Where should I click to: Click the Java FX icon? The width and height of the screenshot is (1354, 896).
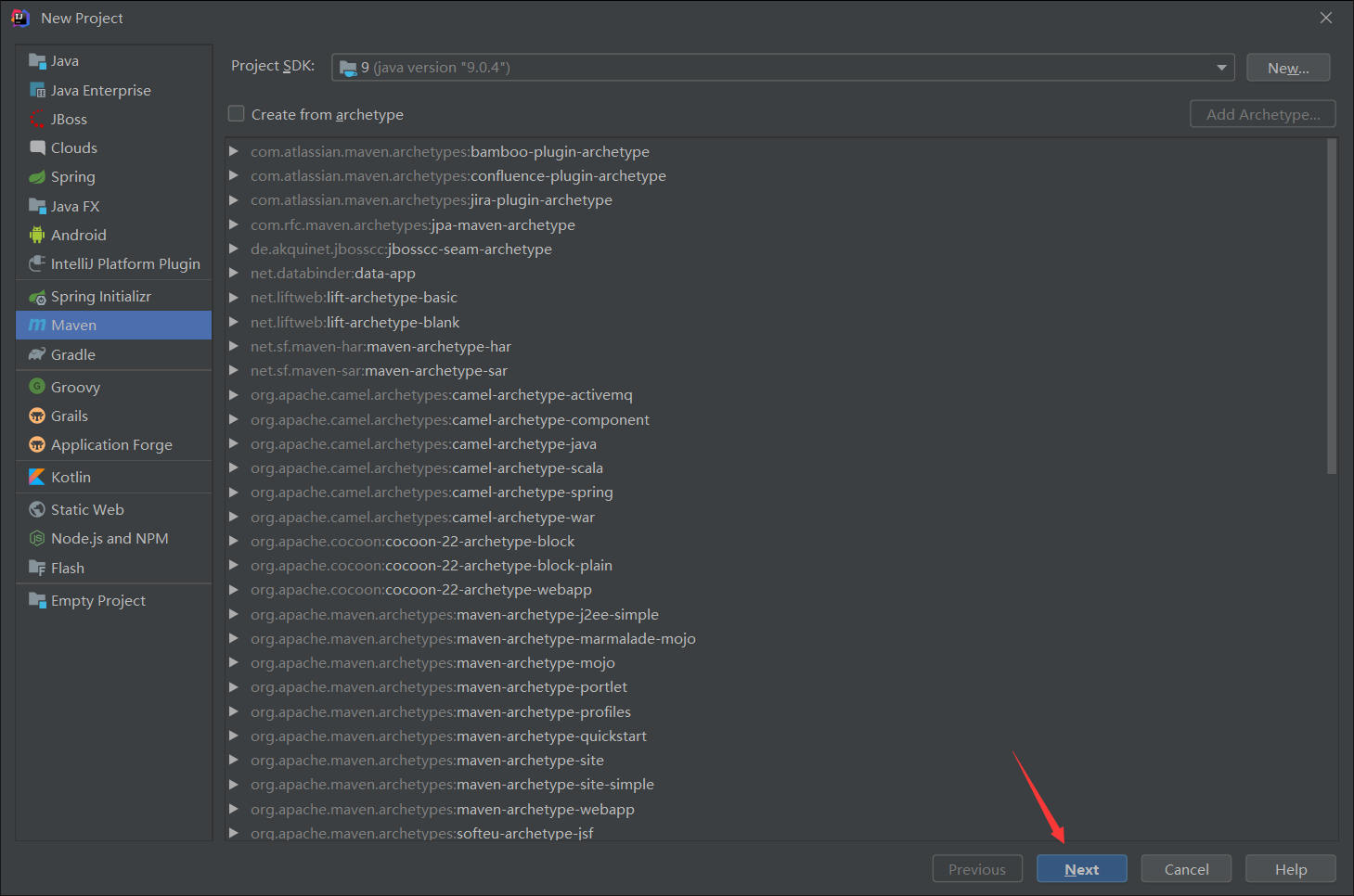coord(37,206)
